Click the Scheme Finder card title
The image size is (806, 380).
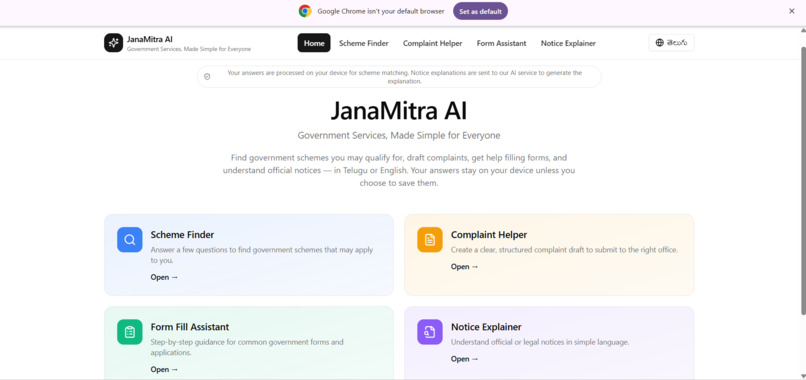tap(182, 235)
